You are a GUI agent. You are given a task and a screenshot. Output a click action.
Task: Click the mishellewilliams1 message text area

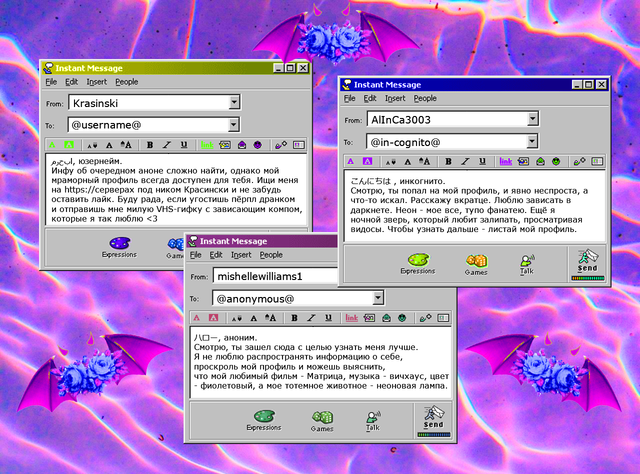(x=320, y=360)
